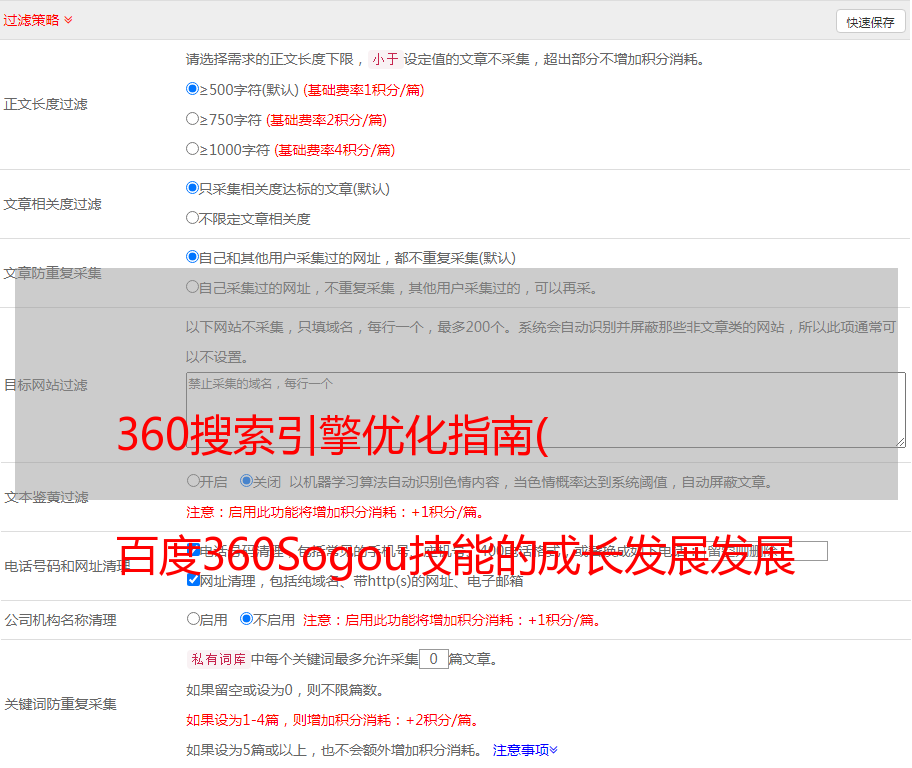912x768 pixels.
Task: Click the 目标网站过滤 row label
Action: [x=45, y=385]
